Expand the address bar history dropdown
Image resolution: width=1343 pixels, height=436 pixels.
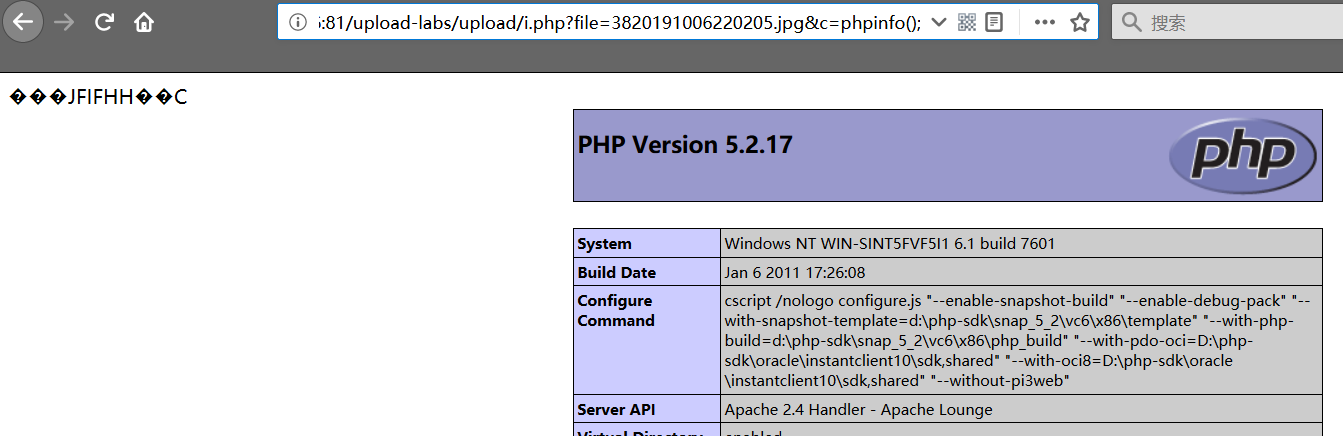[938, 22]
